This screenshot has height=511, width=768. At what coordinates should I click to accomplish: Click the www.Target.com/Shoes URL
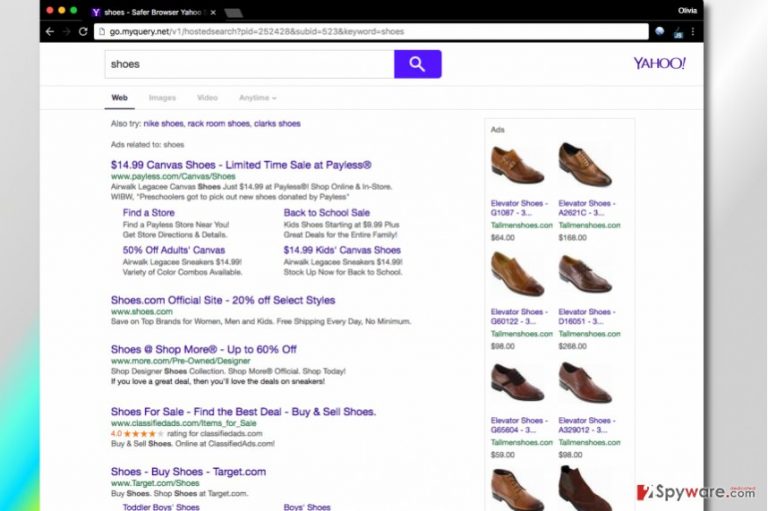[x=155, y=483]
